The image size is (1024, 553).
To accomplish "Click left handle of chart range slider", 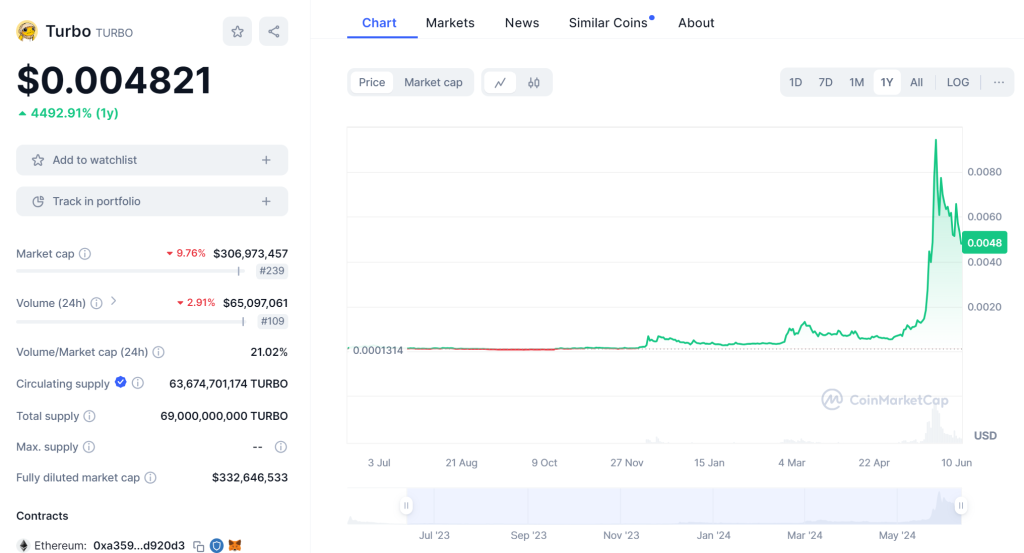I will pos(406,505).
